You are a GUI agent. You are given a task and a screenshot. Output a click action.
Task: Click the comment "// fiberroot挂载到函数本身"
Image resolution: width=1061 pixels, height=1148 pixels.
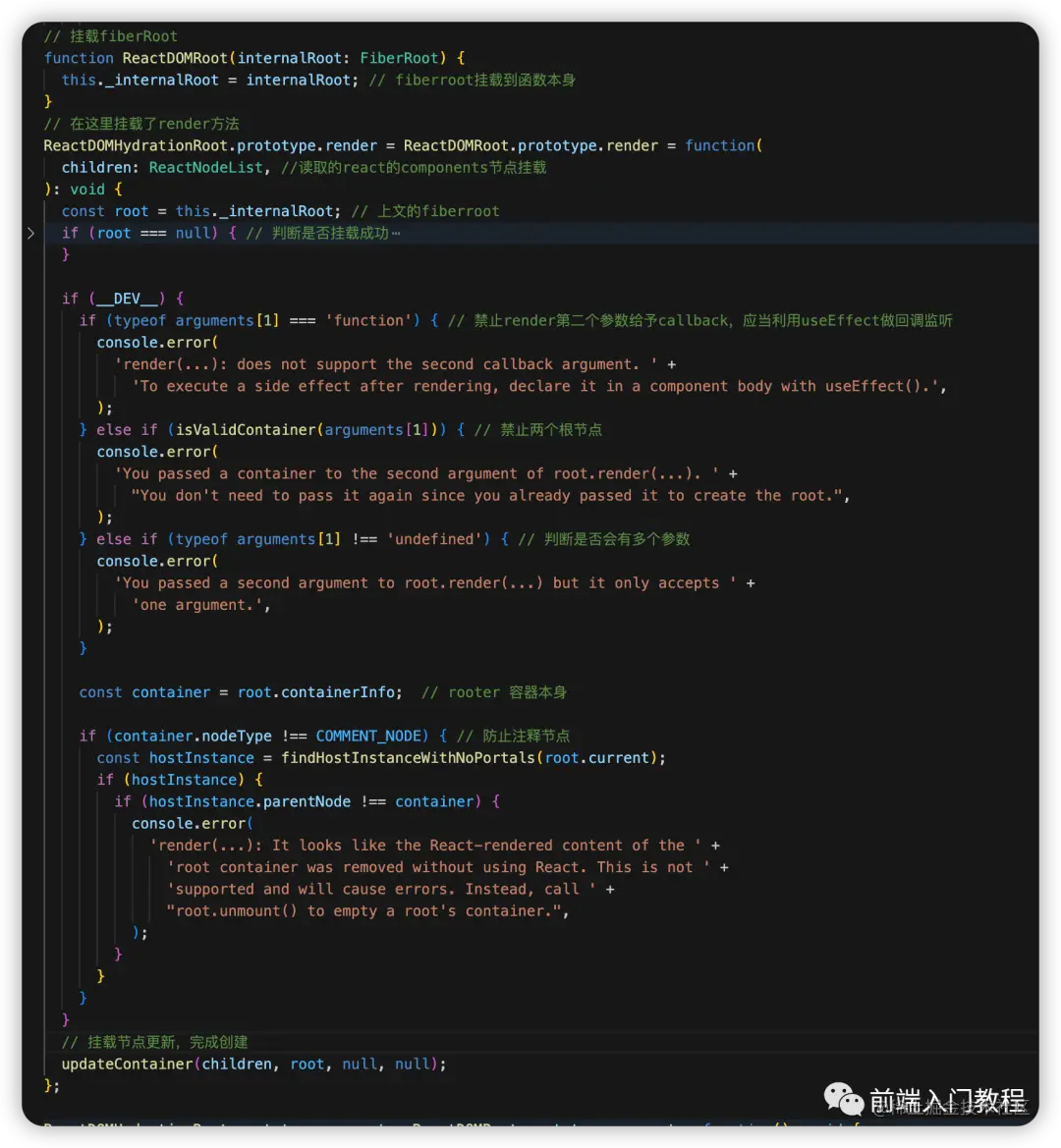473,80
